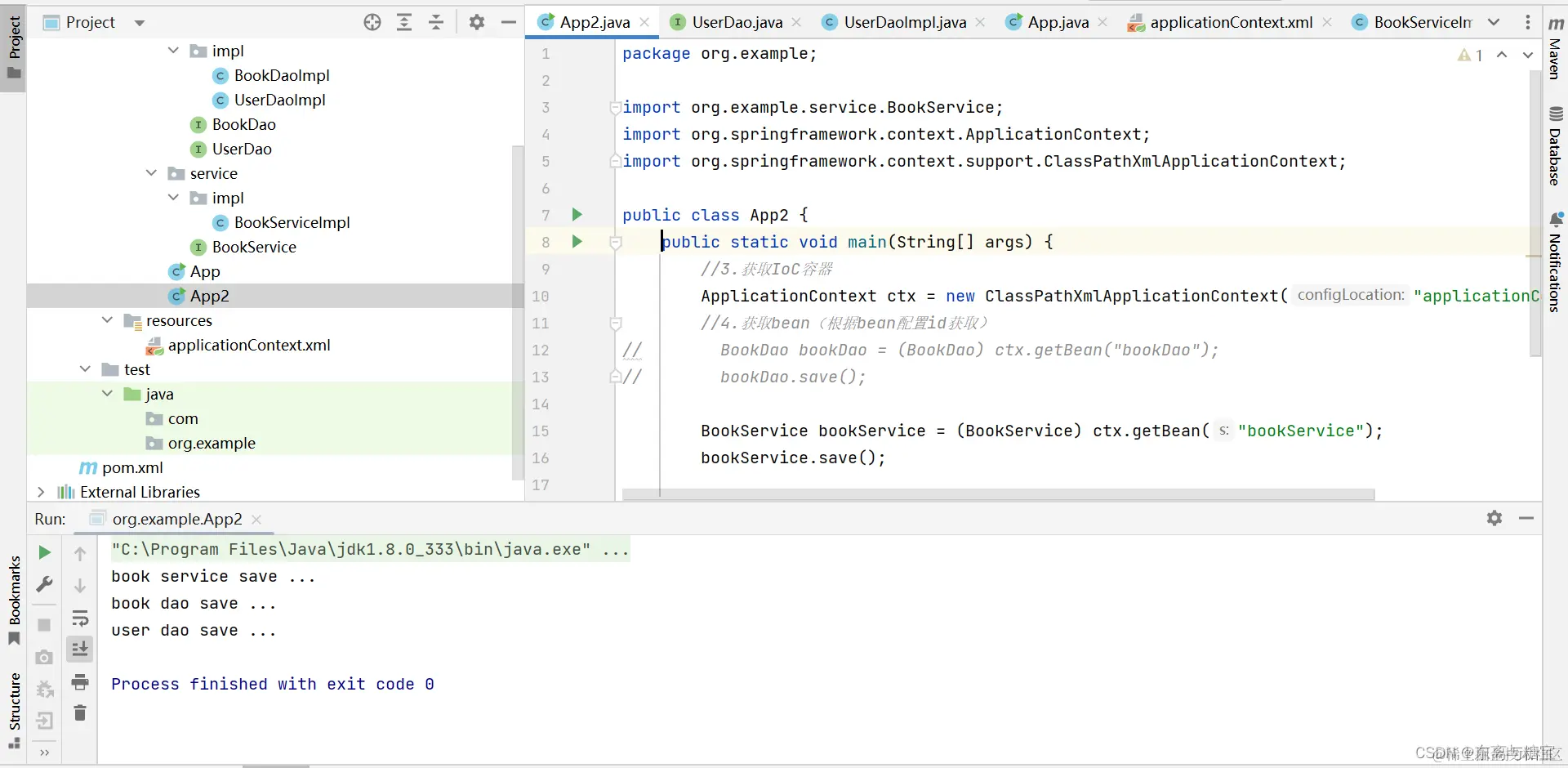Collapse the test java folder
Image resolution: width=1568 pixels, height=768 pixels.
[x=107, y=394]
